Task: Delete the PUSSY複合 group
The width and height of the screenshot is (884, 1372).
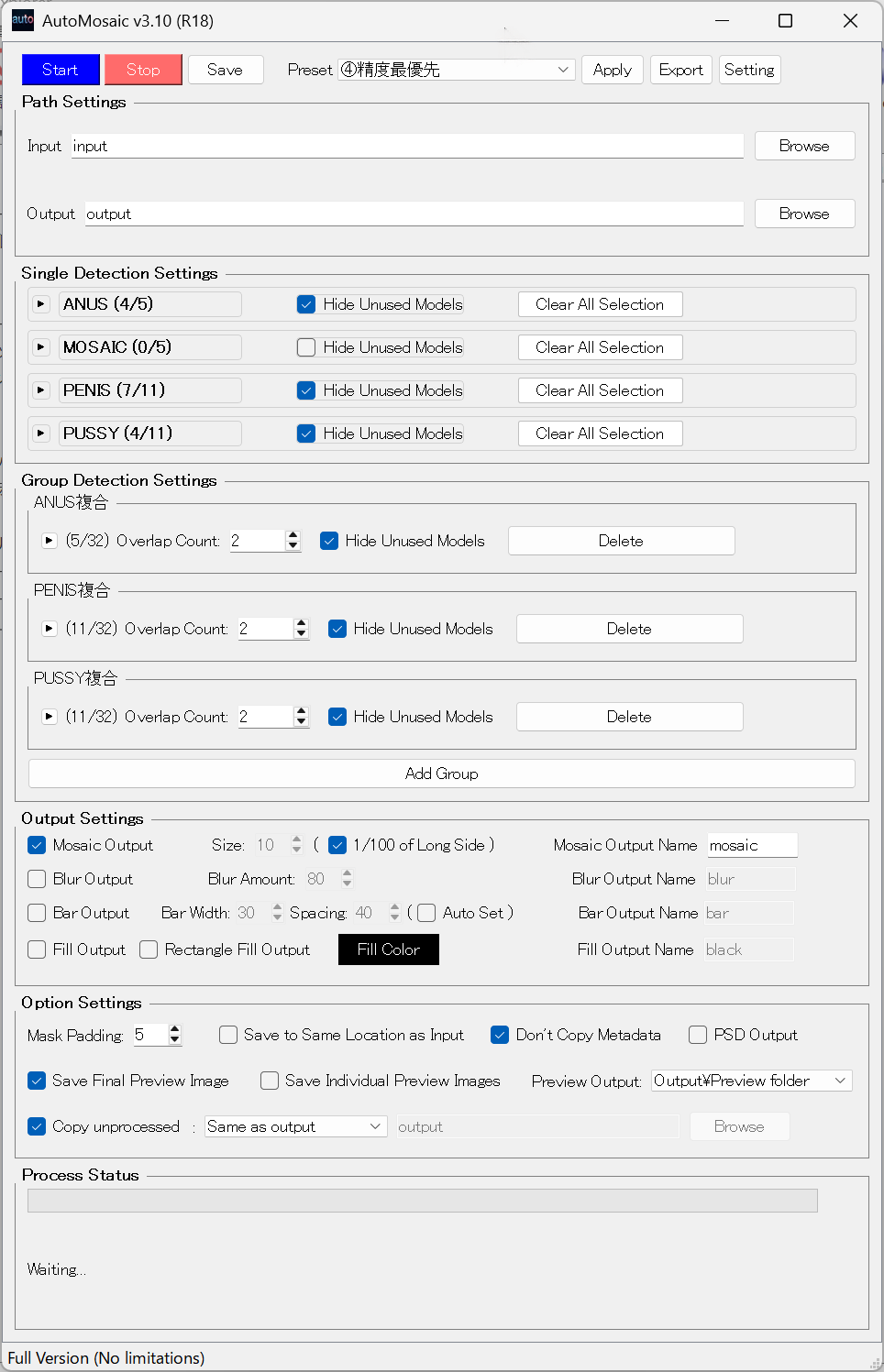Action: click(x=629, y=717)
